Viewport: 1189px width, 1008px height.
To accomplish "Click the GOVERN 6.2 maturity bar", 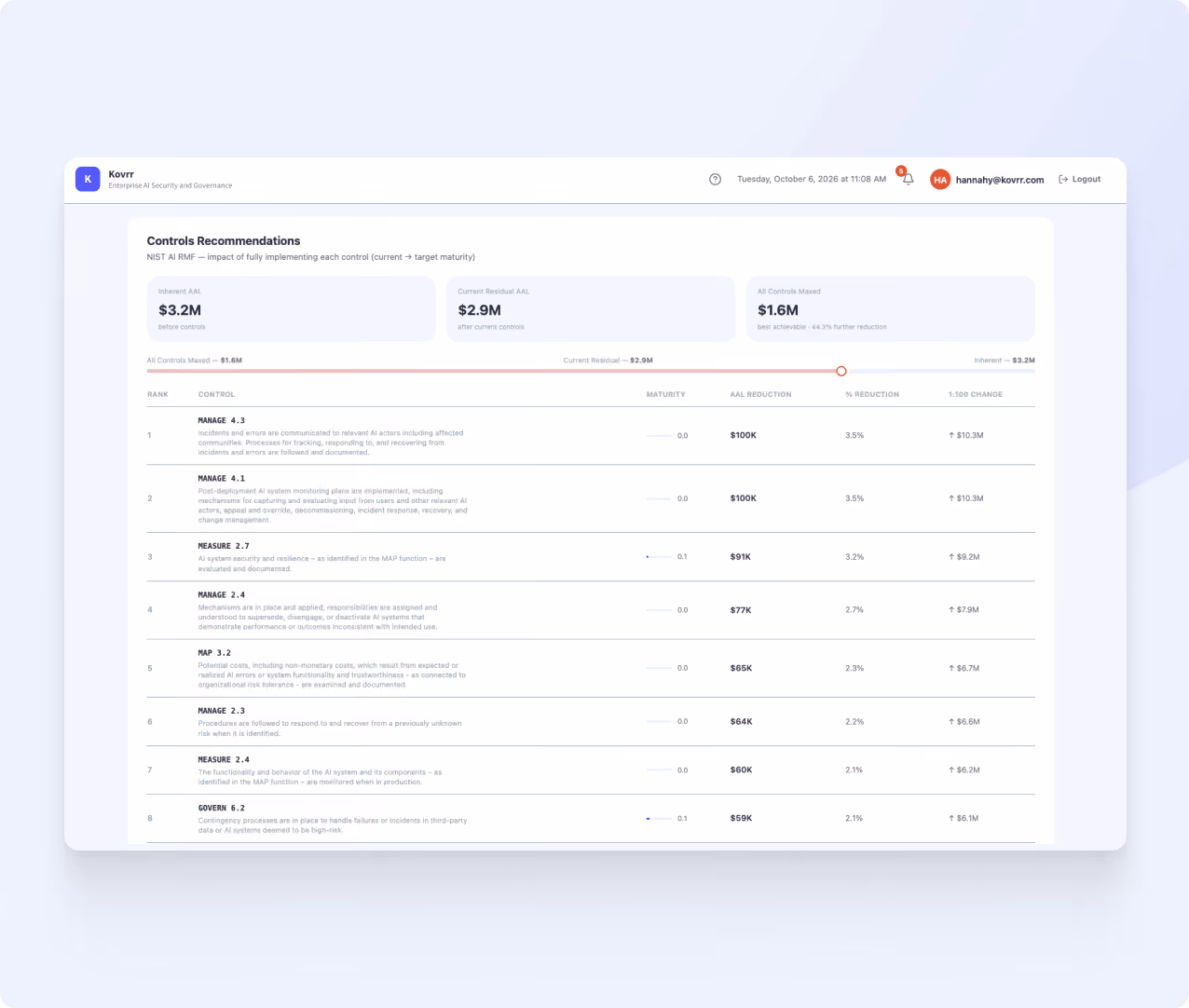I will point(659,818).
